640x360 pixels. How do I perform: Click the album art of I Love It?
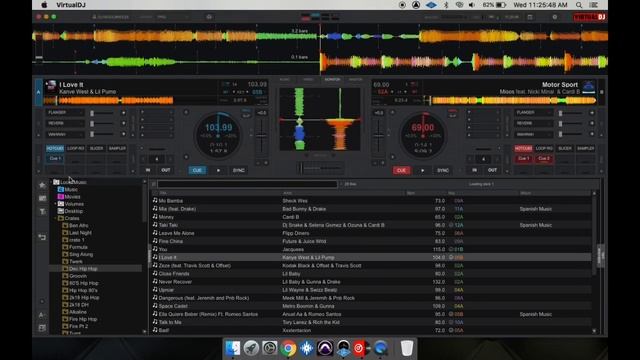coord(51,86)
